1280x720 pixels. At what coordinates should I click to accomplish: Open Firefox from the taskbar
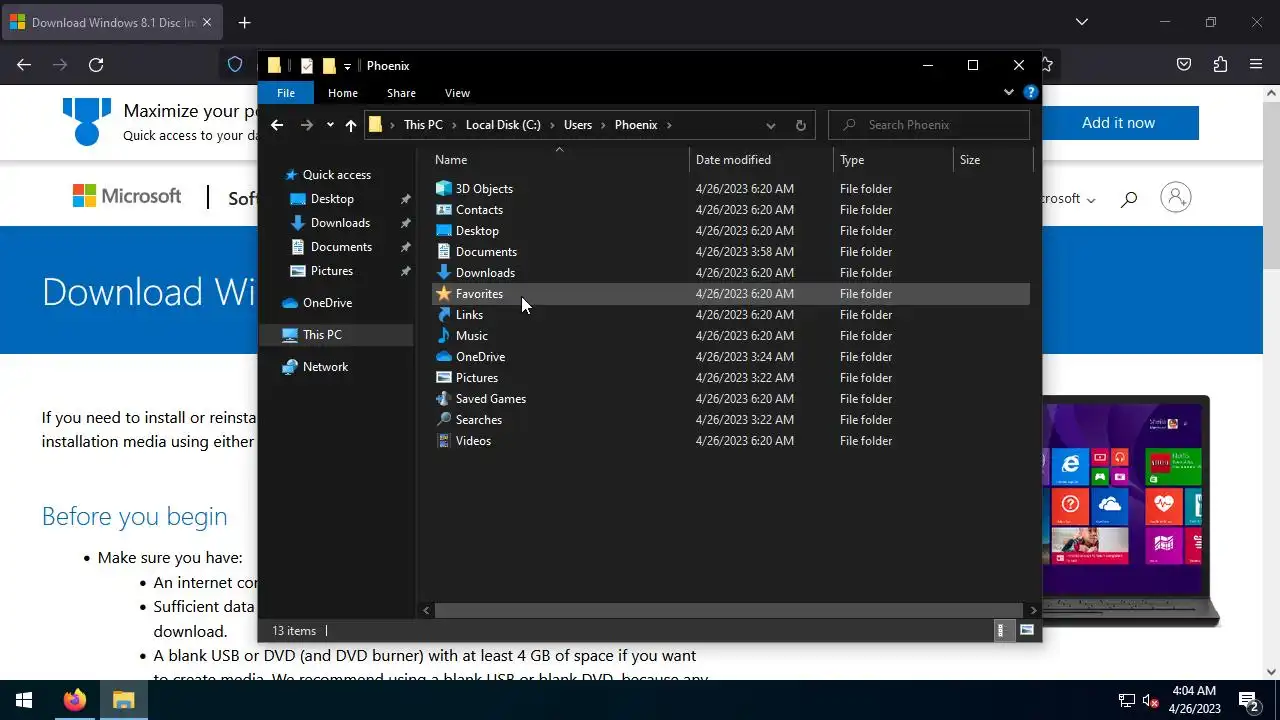[75, 700]
